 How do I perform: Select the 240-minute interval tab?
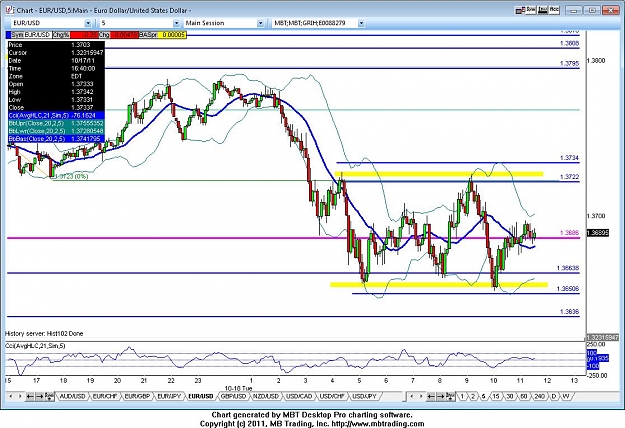click(x=539, y=397)
